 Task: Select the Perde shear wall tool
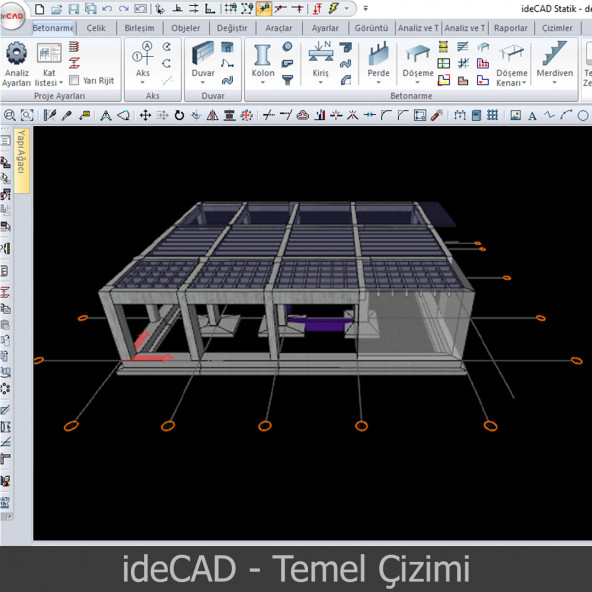(x=378, y=58)
